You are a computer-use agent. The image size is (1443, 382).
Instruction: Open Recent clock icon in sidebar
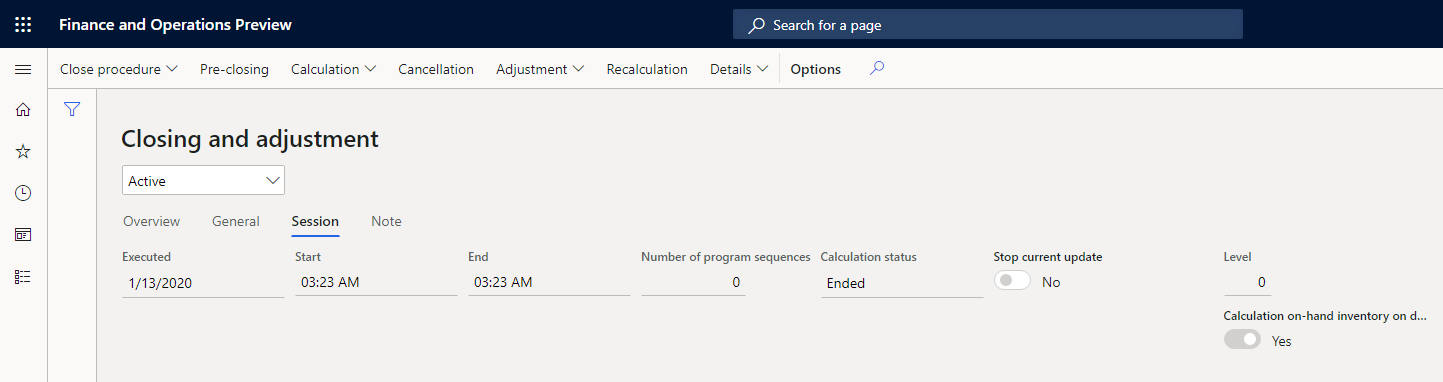23,193
